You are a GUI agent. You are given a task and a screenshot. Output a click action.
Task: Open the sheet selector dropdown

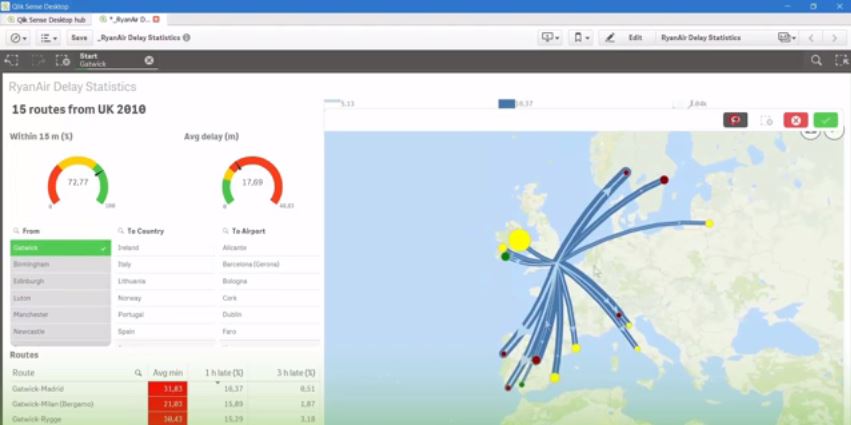pos(786,37)
